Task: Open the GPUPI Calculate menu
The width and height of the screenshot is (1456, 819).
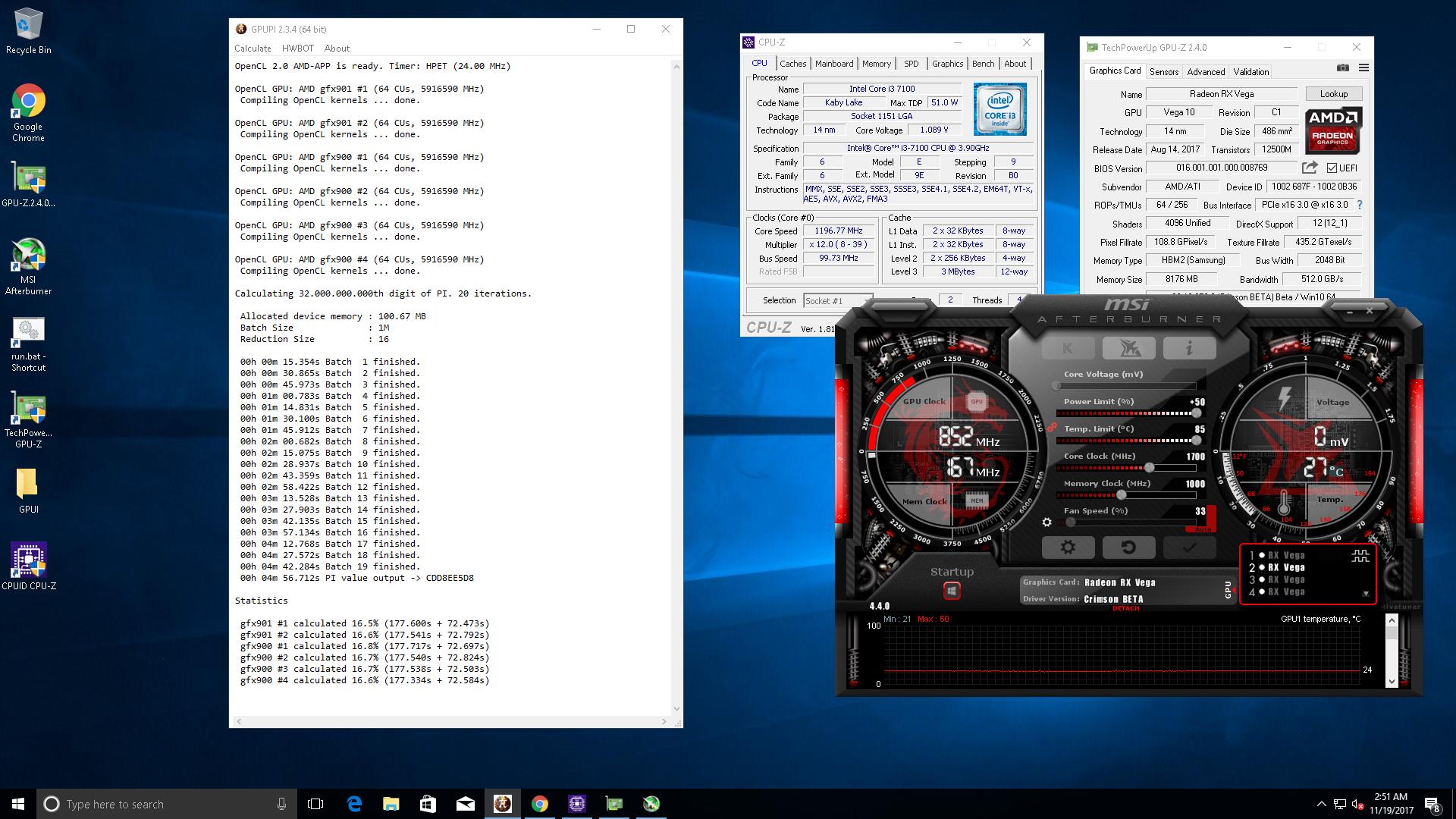Action: tap(253, 48)
